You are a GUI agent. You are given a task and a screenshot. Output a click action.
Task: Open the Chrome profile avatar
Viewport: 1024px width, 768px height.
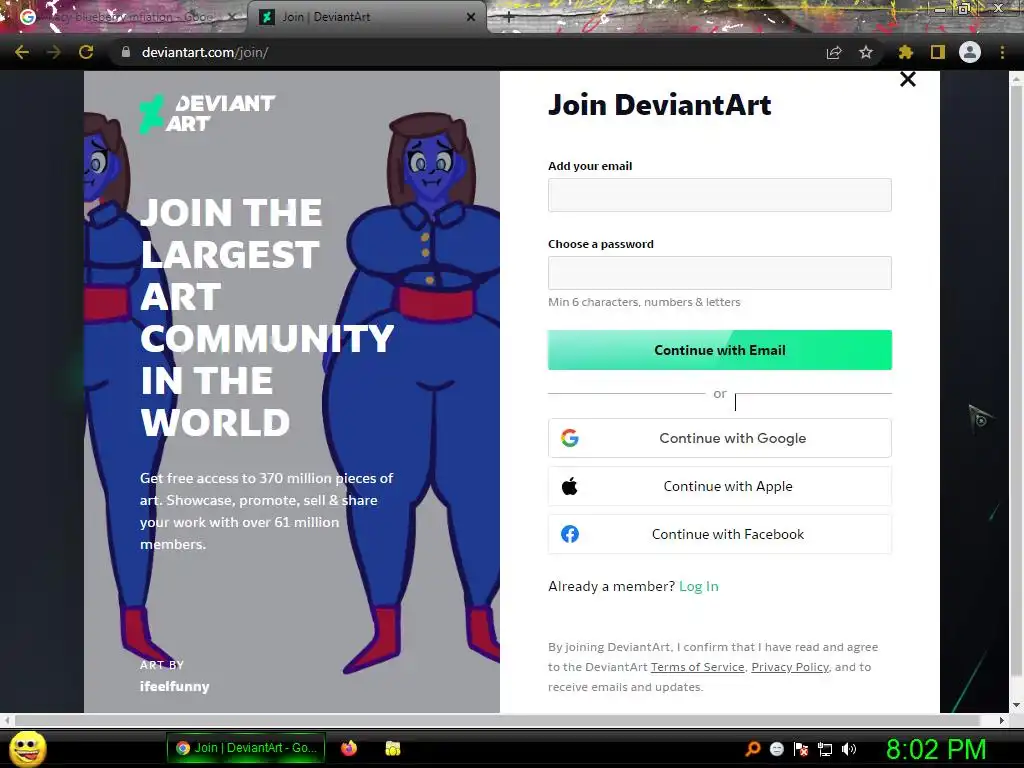970,52
